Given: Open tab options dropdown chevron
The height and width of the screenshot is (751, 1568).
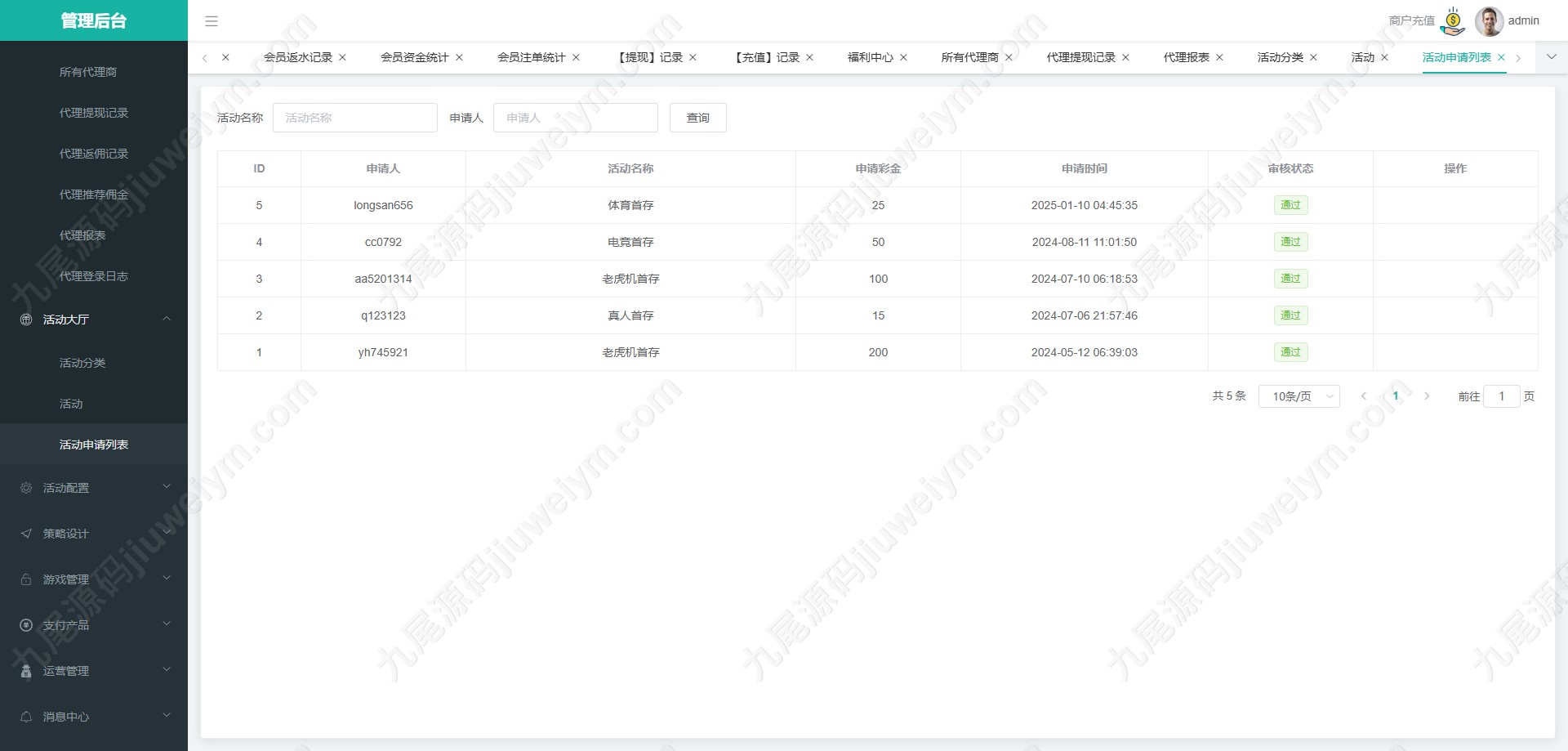Looking at the screenshot, I should coord(1552,57).
